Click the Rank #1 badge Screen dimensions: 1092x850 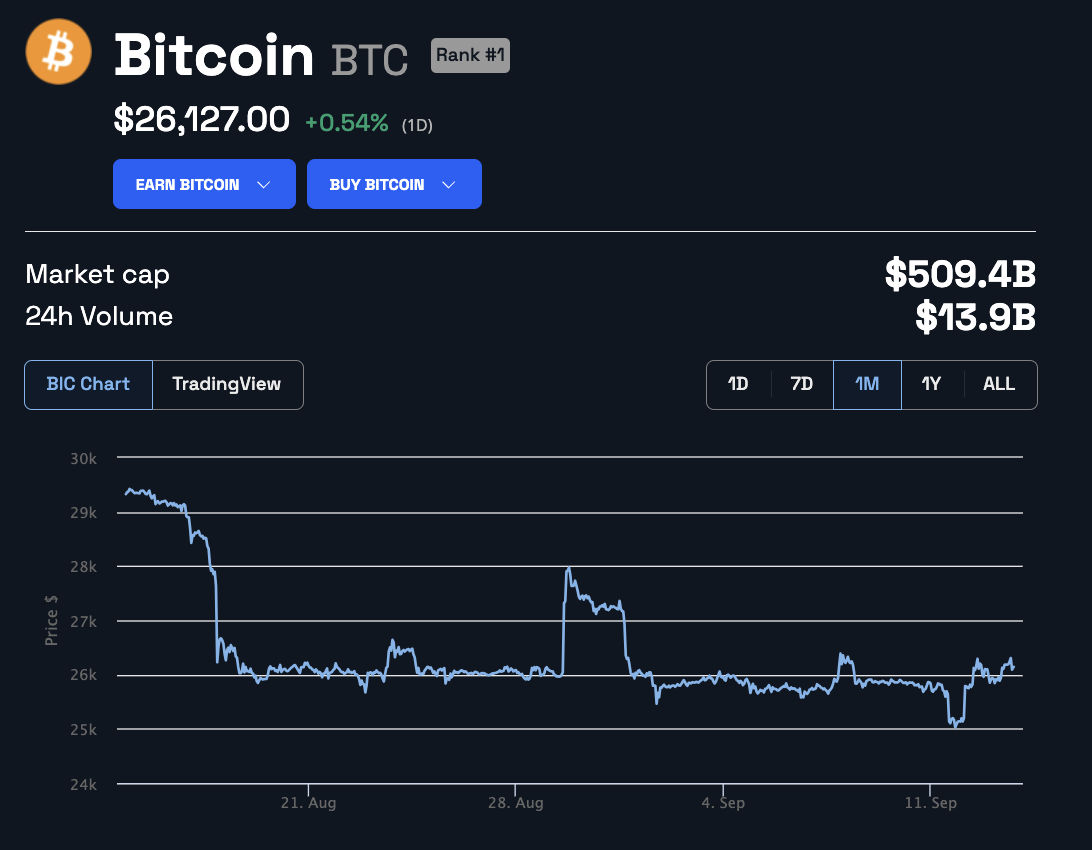(470, 55)
